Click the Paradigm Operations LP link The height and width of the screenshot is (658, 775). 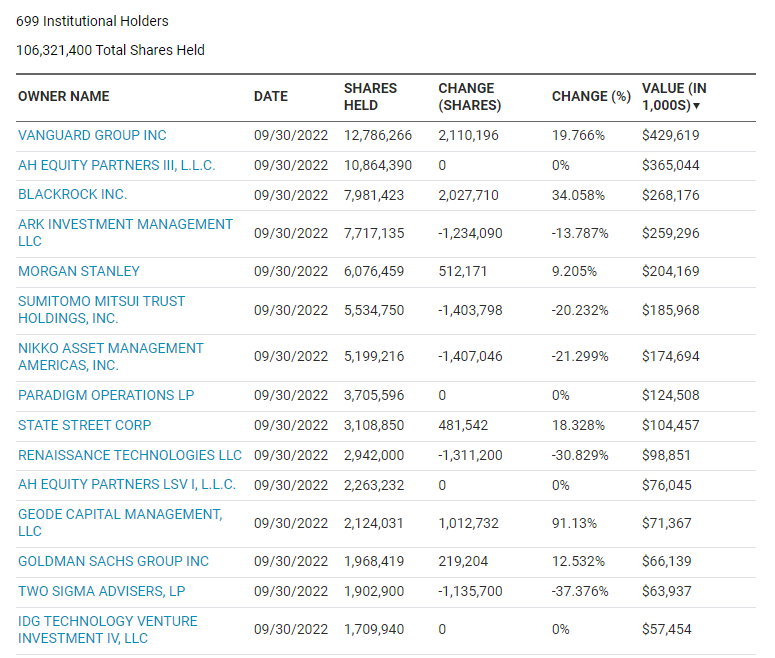(x=106, y=395)
